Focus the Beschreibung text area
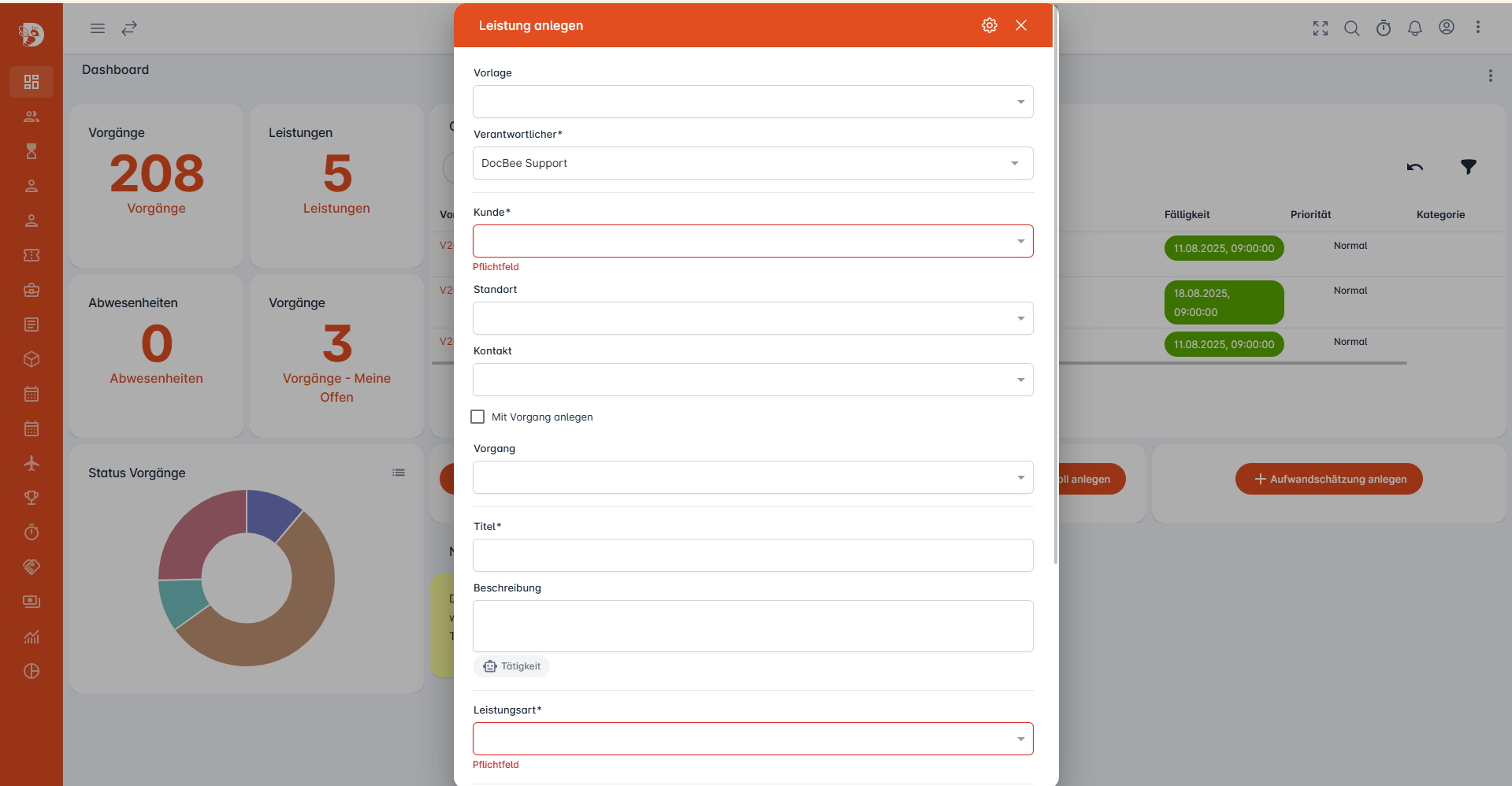The height and width of the screenshot is (786, 1512). [753, 626]
